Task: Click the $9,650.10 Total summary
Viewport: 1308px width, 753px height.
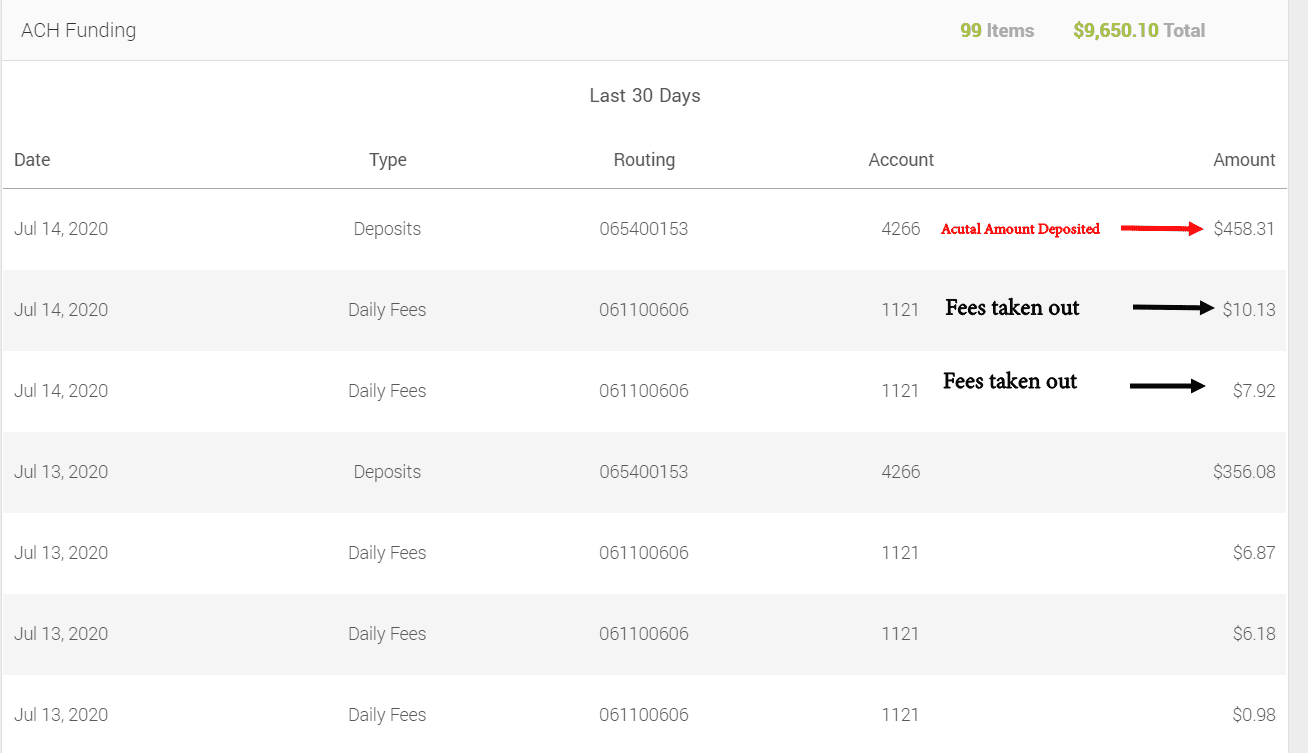Action: [x=1138, y=31]
